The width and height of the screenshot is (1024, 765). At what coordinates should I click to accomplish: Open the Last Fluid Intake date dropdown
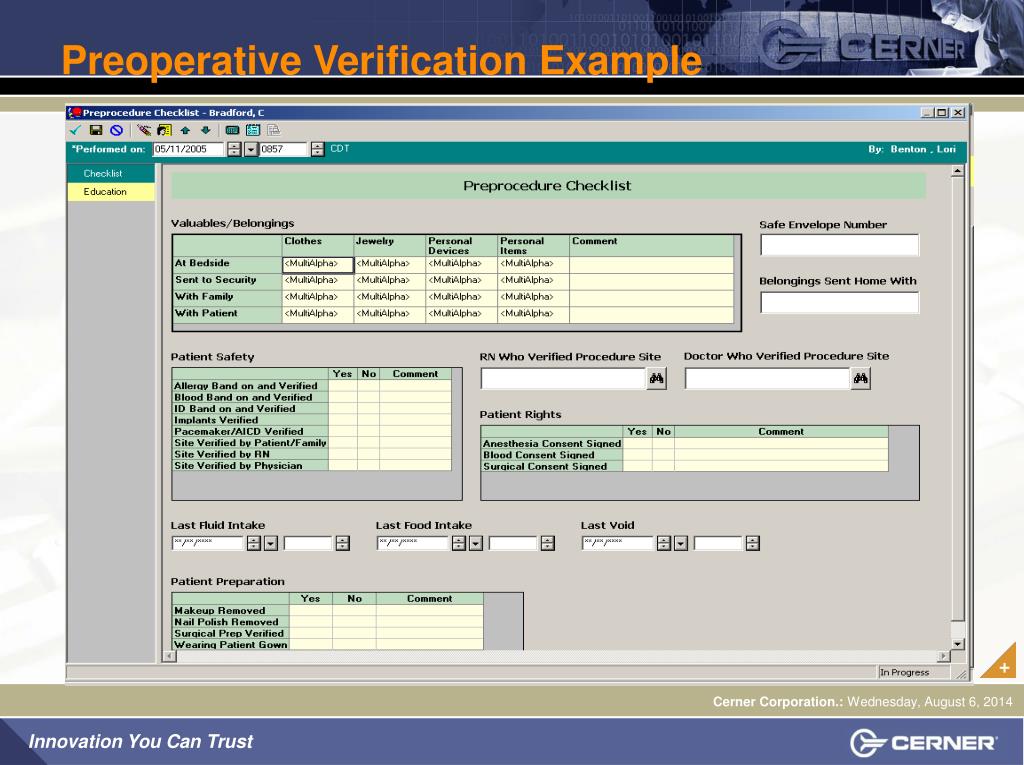tap(271, 542)
